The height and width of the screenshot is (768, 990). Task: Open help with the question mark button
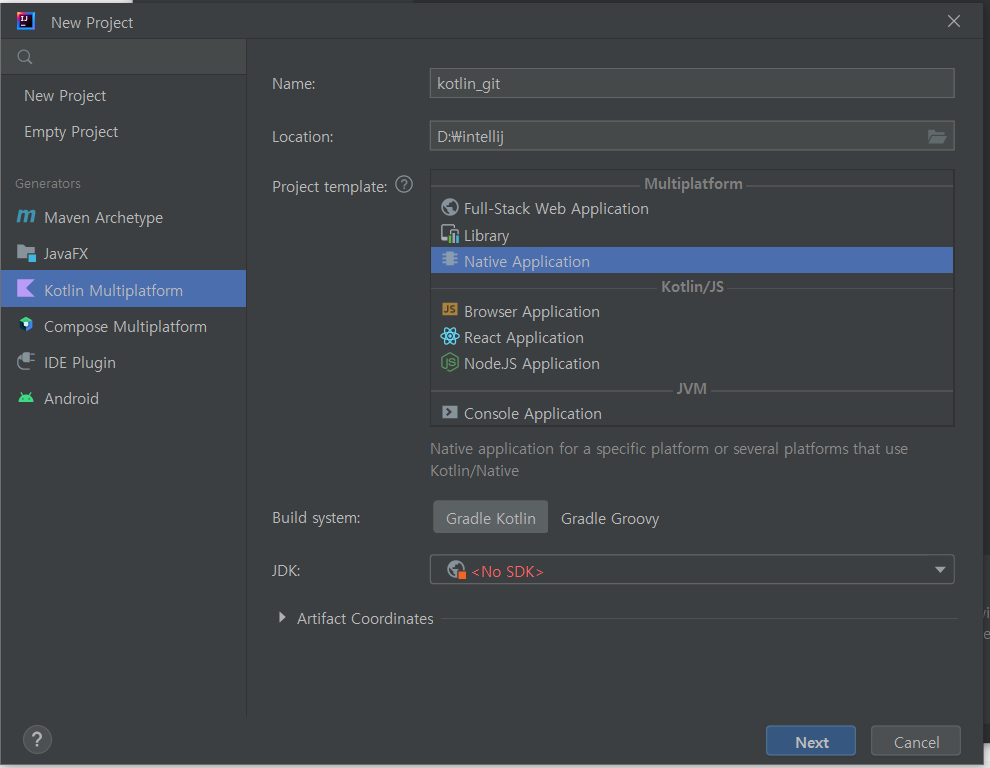37,740
